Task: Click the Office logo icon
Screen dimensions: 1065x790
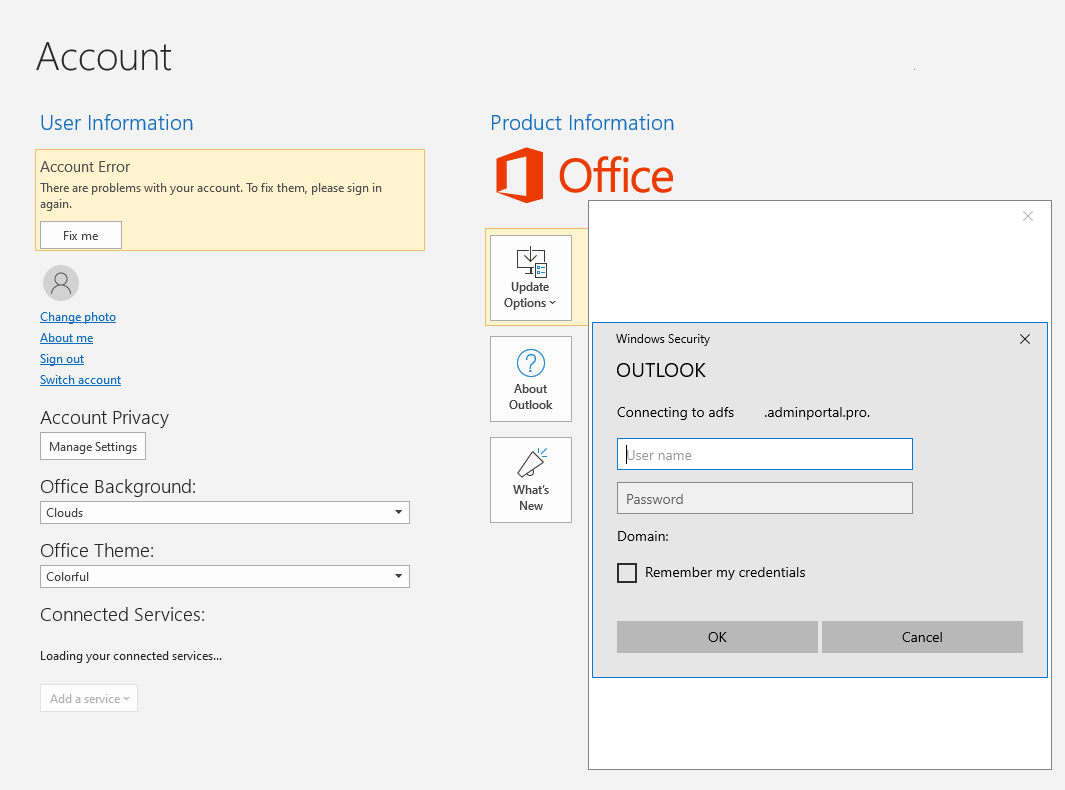Action: [520, 175]
